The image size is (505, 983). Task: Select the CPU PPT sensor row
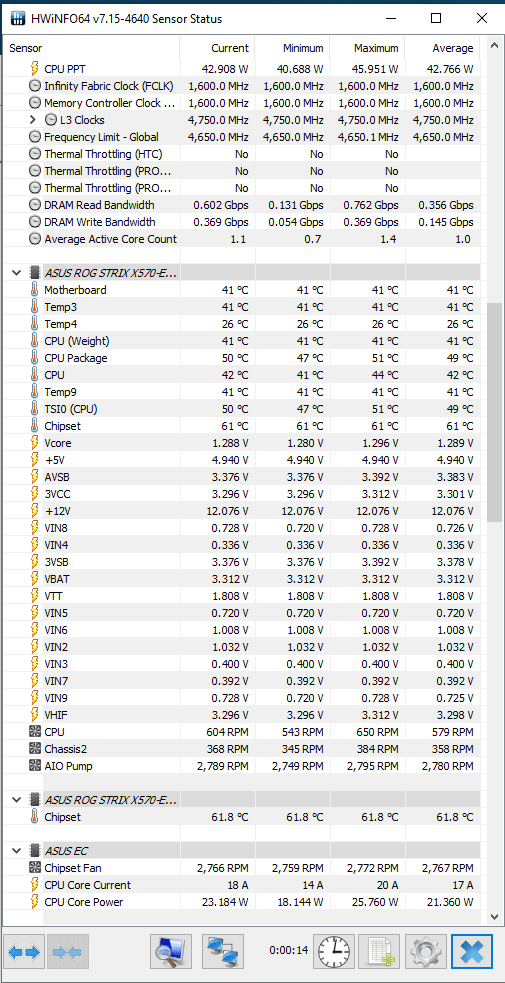tap(242, 69)
